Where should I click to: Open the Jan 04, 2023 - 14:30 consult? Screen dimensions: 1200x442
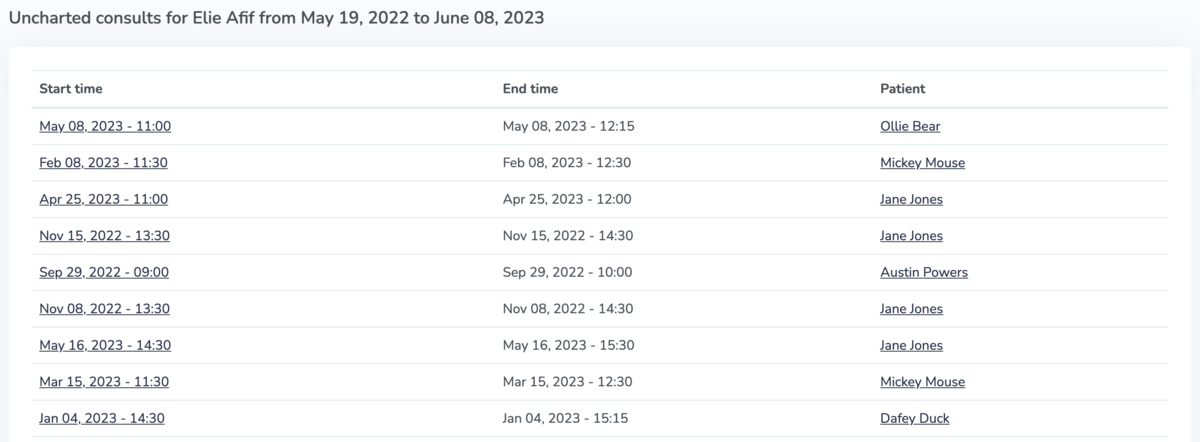(102, 419)
